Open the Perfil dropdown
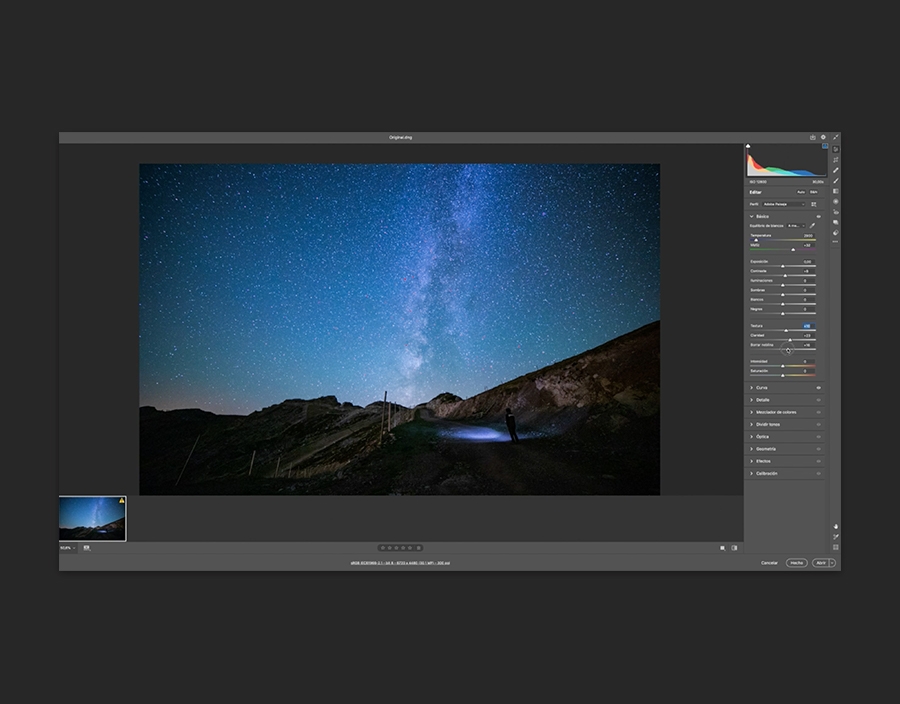This screenshot has width=900, height=704. coord(783,204)
